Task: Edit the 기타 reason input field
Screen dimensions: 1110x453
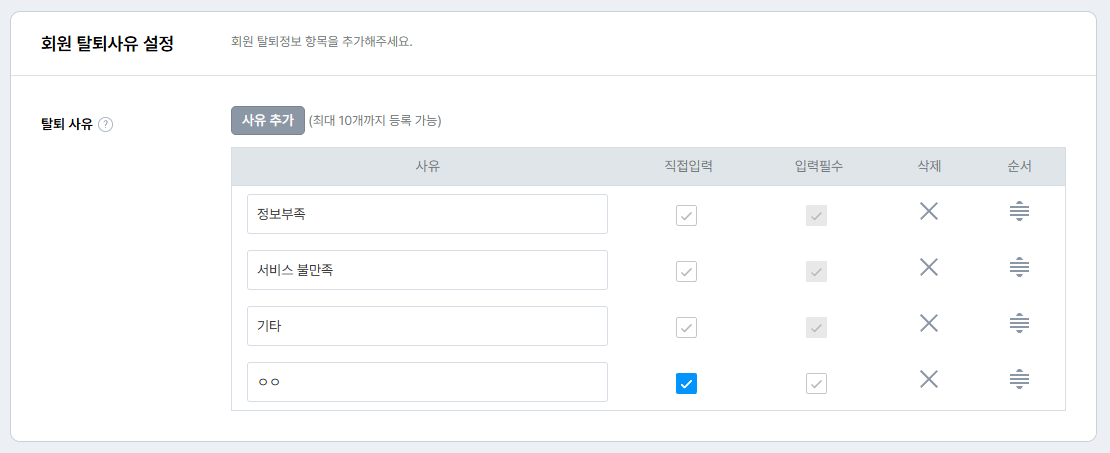Action: (427, 326)
